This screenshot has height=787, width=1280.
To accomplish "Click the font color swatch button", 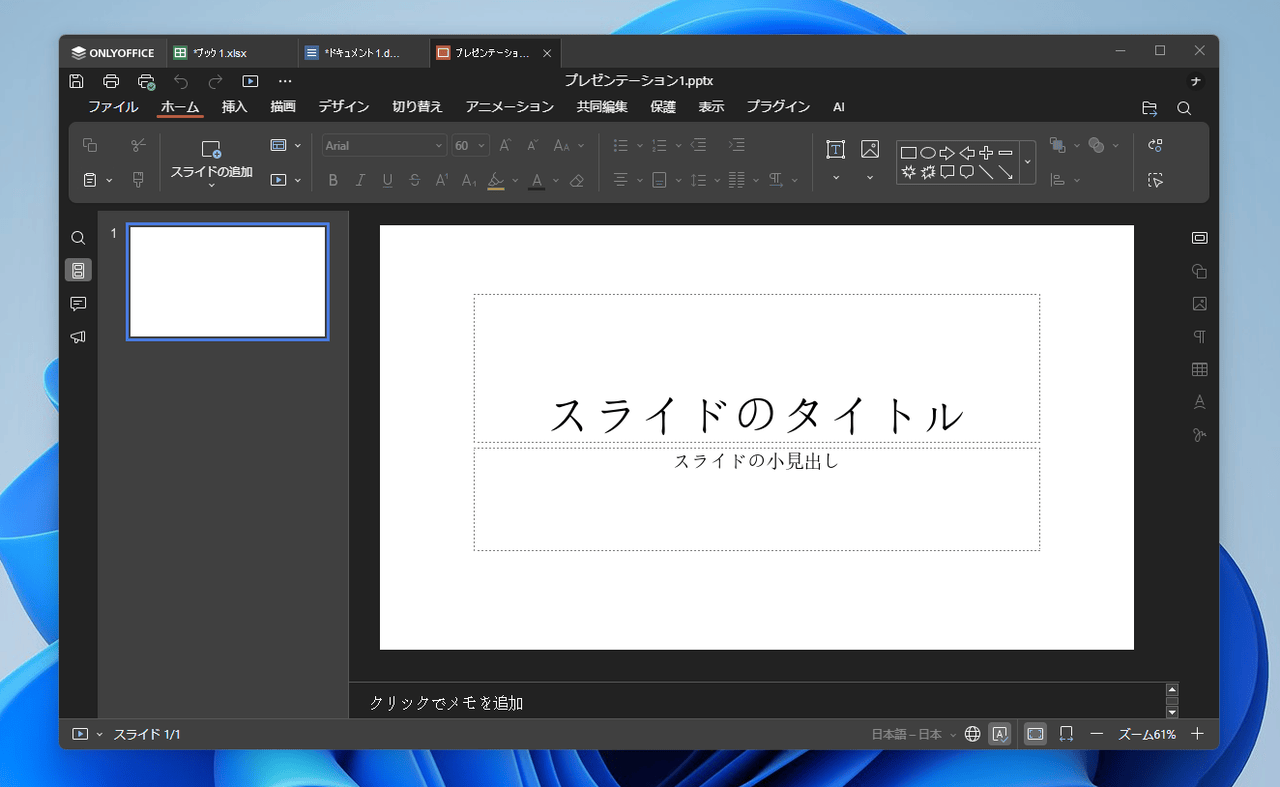I will (537, 180).
